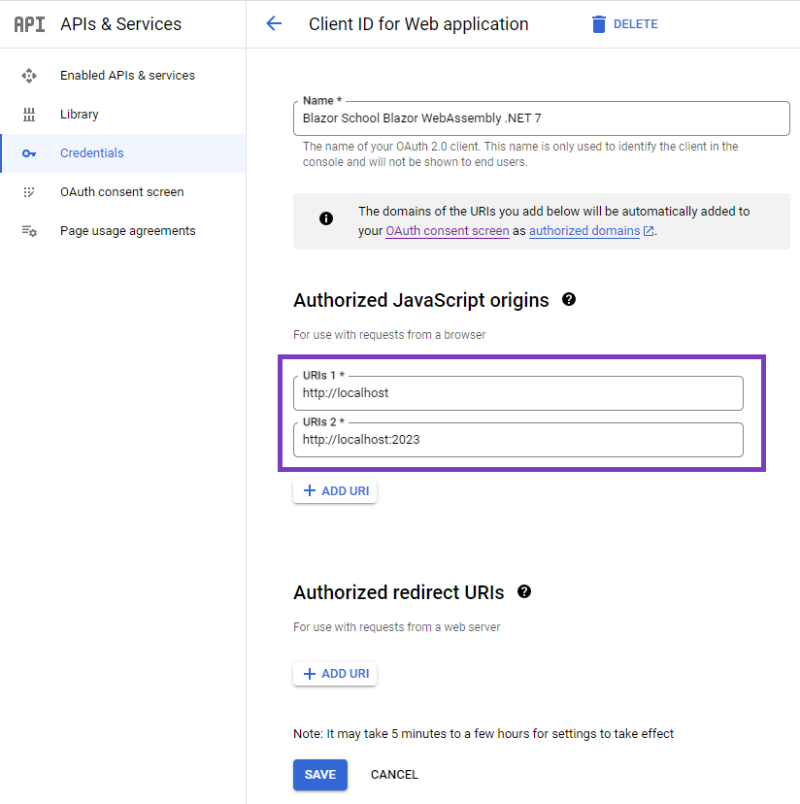This screenshot has width=800, height=804.
Task: Add URI under JavaScript origins
Action: click(x=335, y=491)
